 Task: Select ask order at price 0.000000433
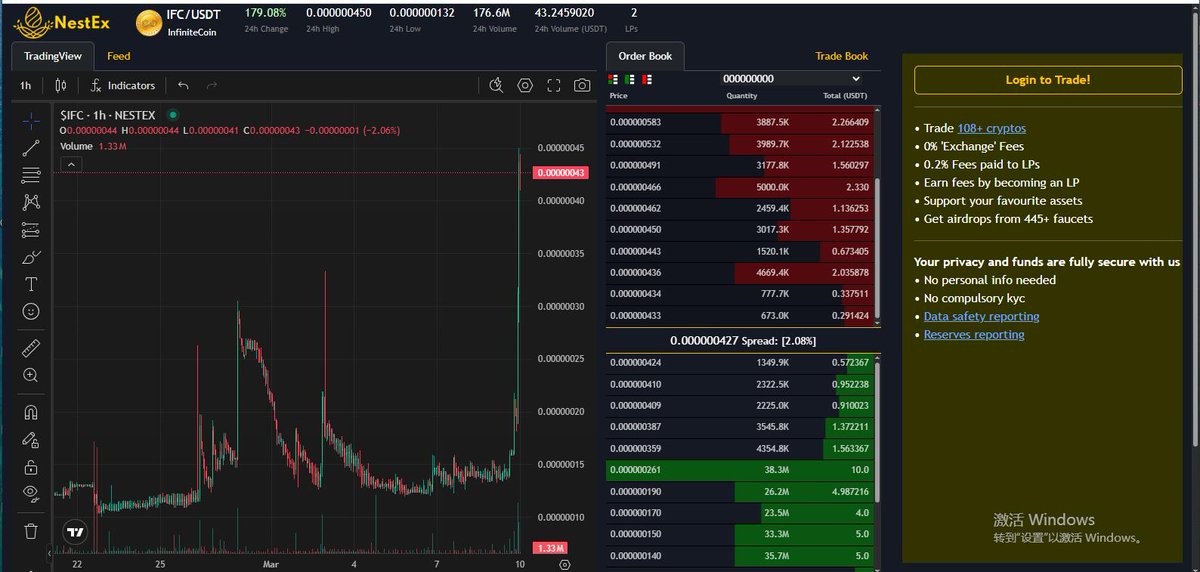pyautogui.click(x=741, y=316)
